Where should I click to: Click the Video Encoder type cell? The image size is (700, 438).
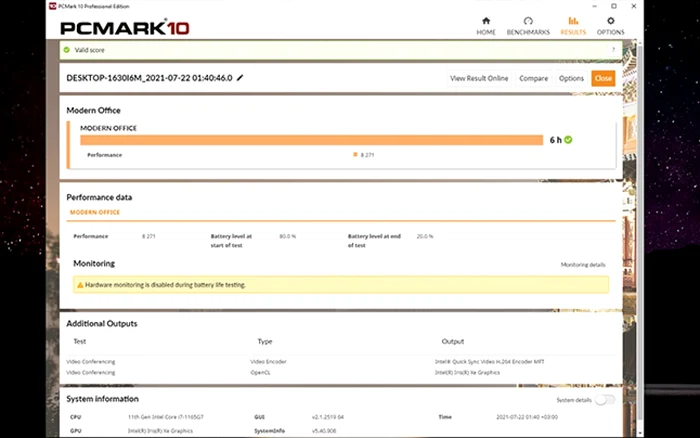(x=268, y=362)
